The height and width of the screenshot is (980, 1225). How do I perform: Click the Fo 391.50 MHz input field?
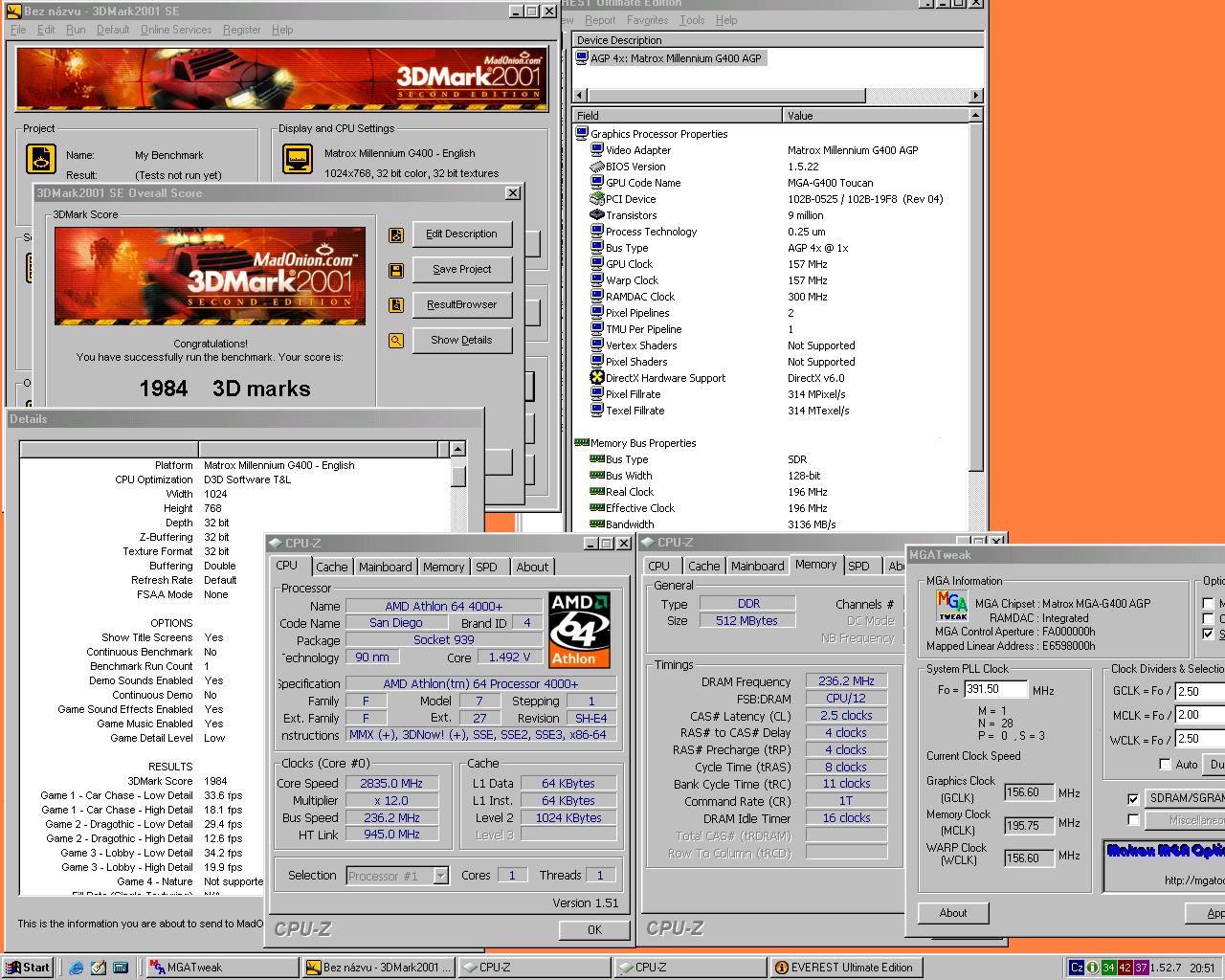tap(995, 689)
